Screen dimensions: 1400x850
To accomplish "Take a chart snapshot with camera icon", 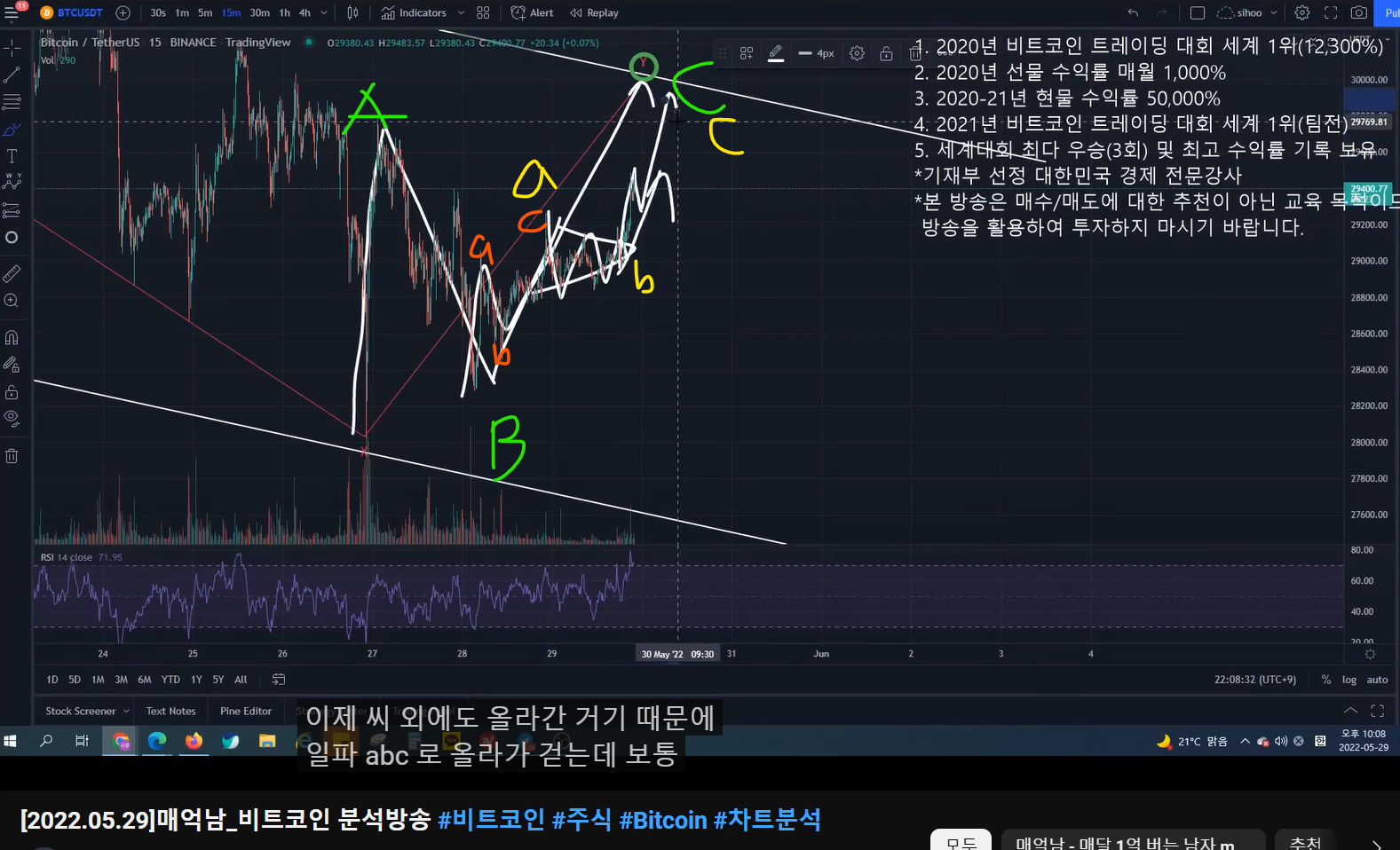I will (x=1359, y=12).
